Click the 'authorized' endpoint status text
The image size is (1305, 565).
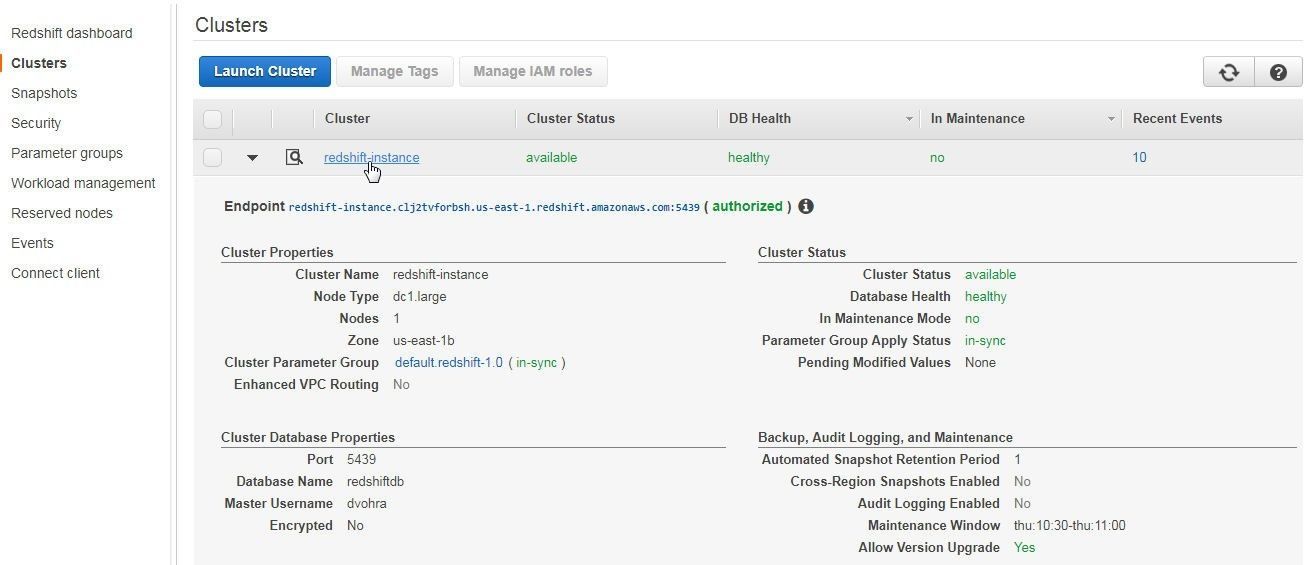pos(747,206)
